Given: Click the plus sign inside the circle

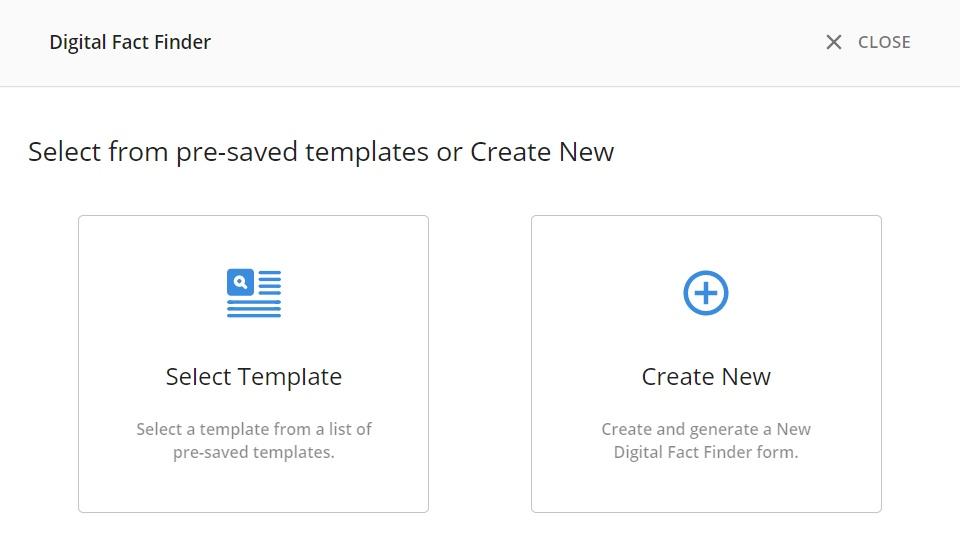Looking at the screenshot, I should [706, 293].
